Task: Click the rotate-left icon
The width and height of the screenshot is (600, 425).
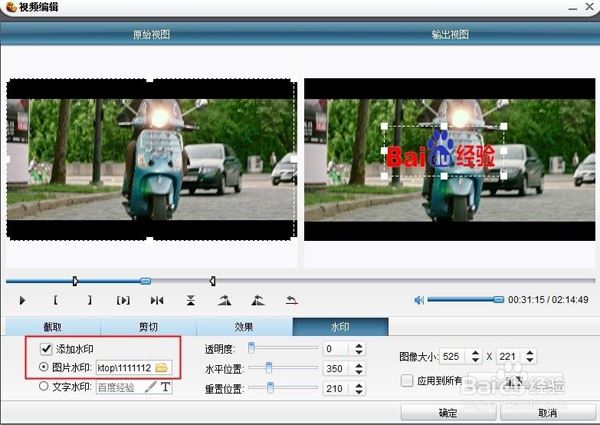Action: coord(258,300)
